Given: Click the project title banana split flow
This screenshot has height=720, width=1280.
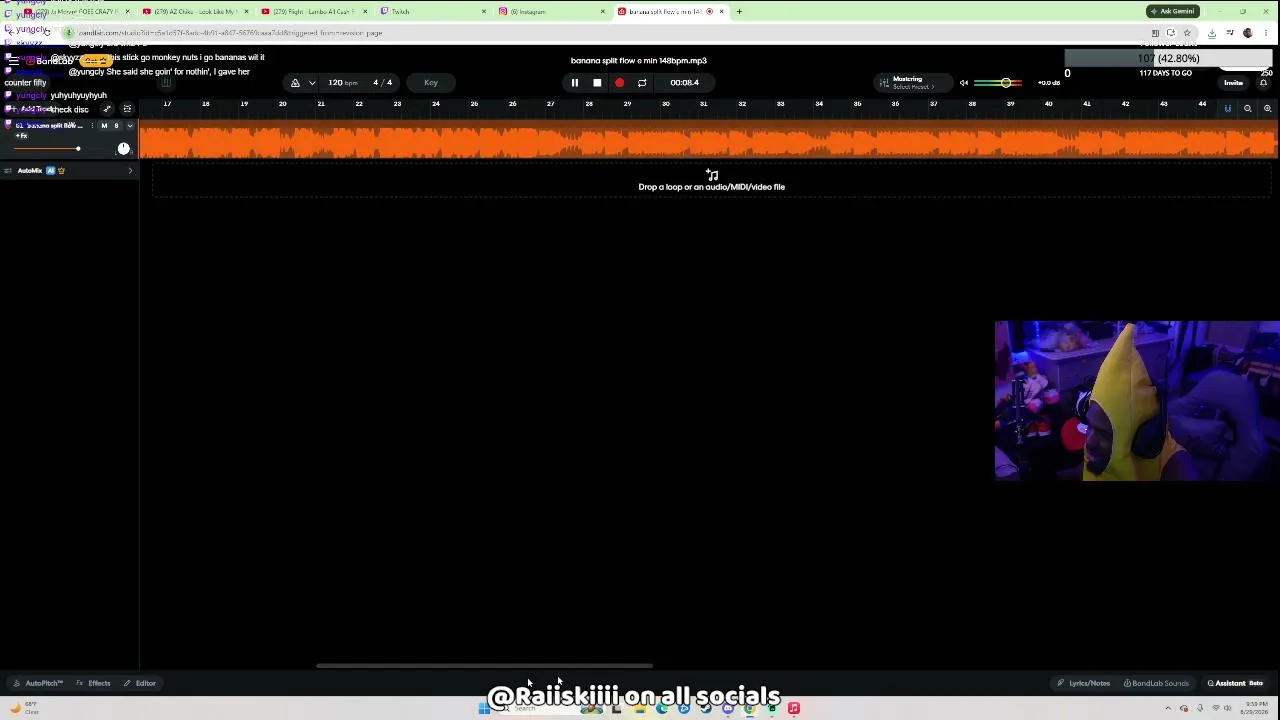Looking at the screenshot, I should click(639, 61).
